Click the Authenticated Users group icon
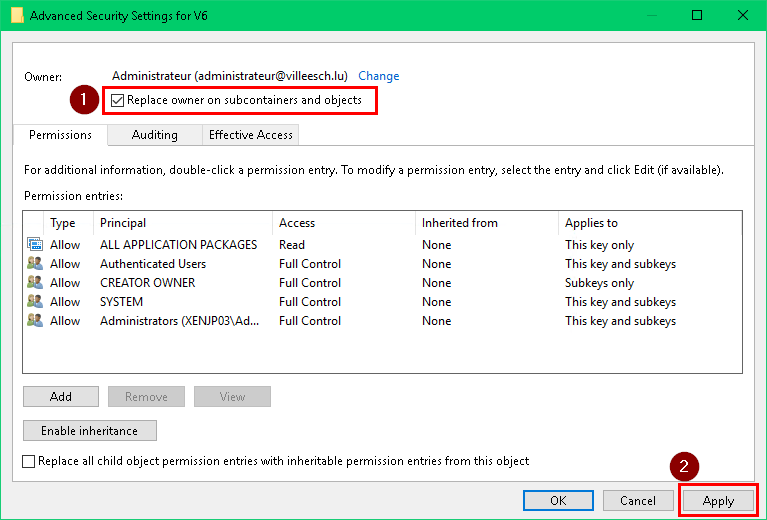 point(35,264)
